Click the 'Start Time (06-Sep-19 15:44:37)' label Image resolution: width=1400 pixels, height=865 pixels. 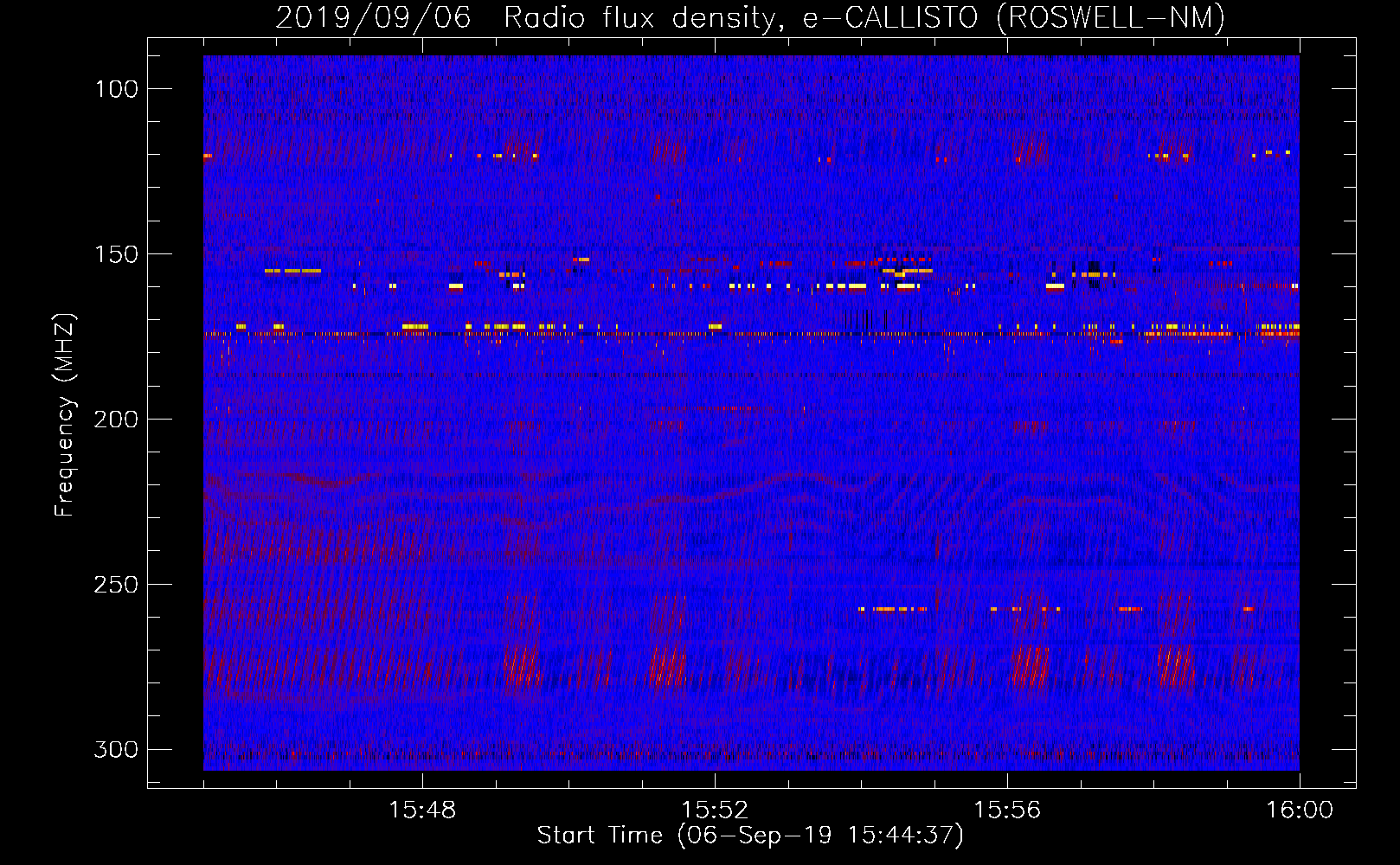tap(750, 836)
